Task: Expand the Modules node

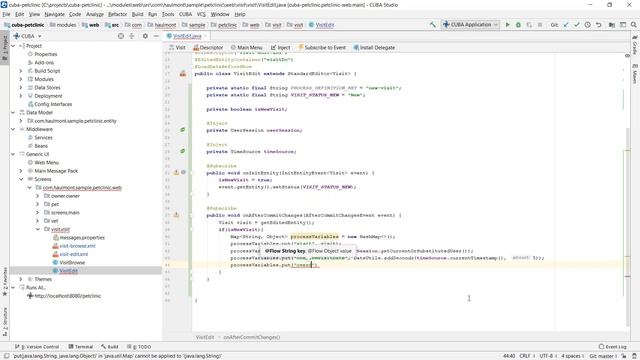Action: point(21,79)
